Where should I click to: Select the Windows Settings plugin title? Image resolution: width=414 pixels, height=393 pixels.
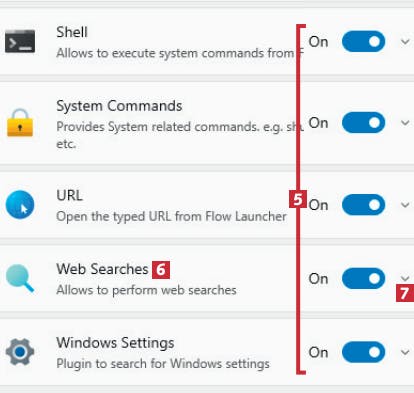[115, 343]
